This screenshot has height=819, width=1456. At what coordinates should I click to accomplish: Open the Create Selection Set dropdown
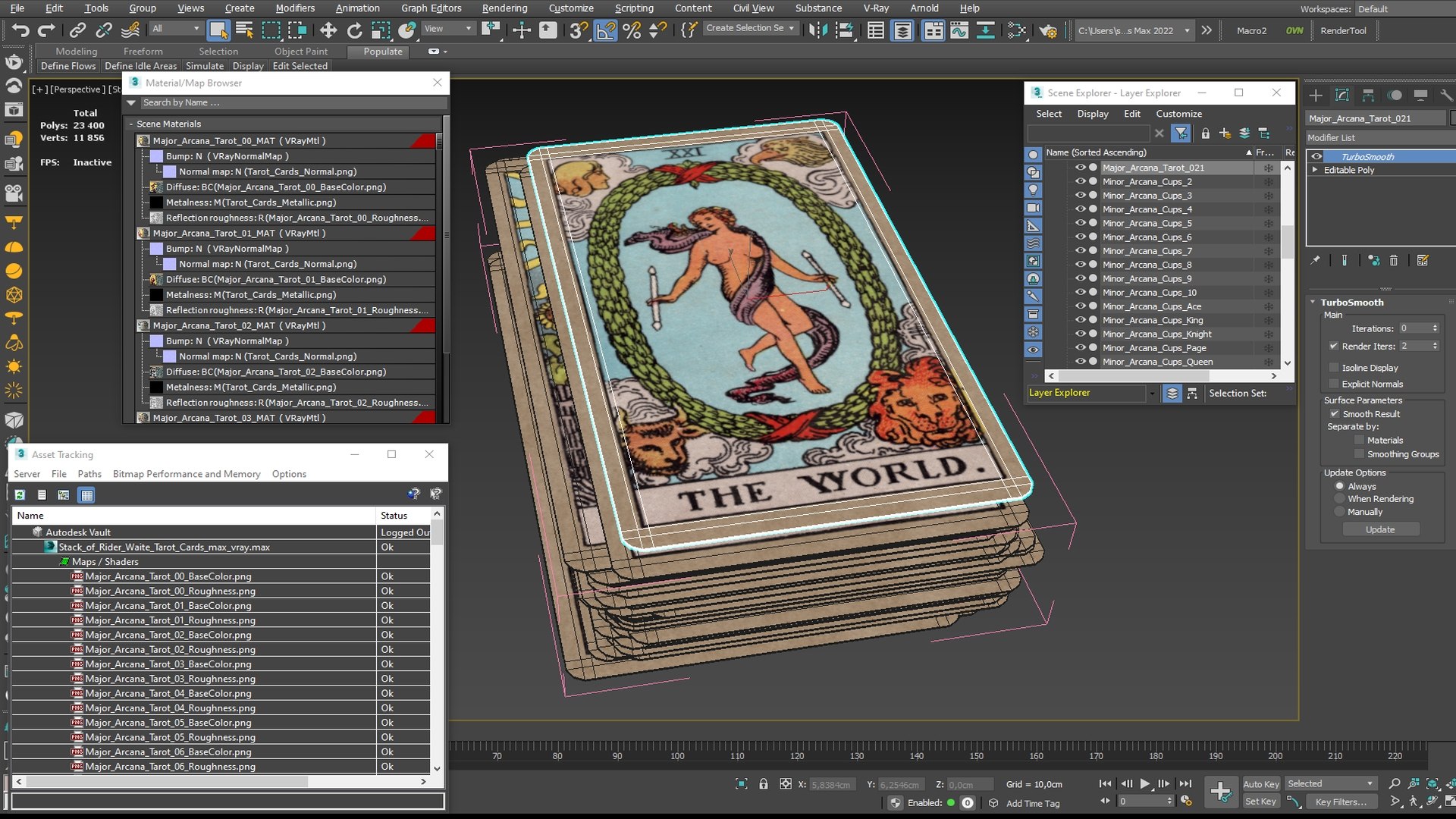pyautogui.click(x=751, y=28)
